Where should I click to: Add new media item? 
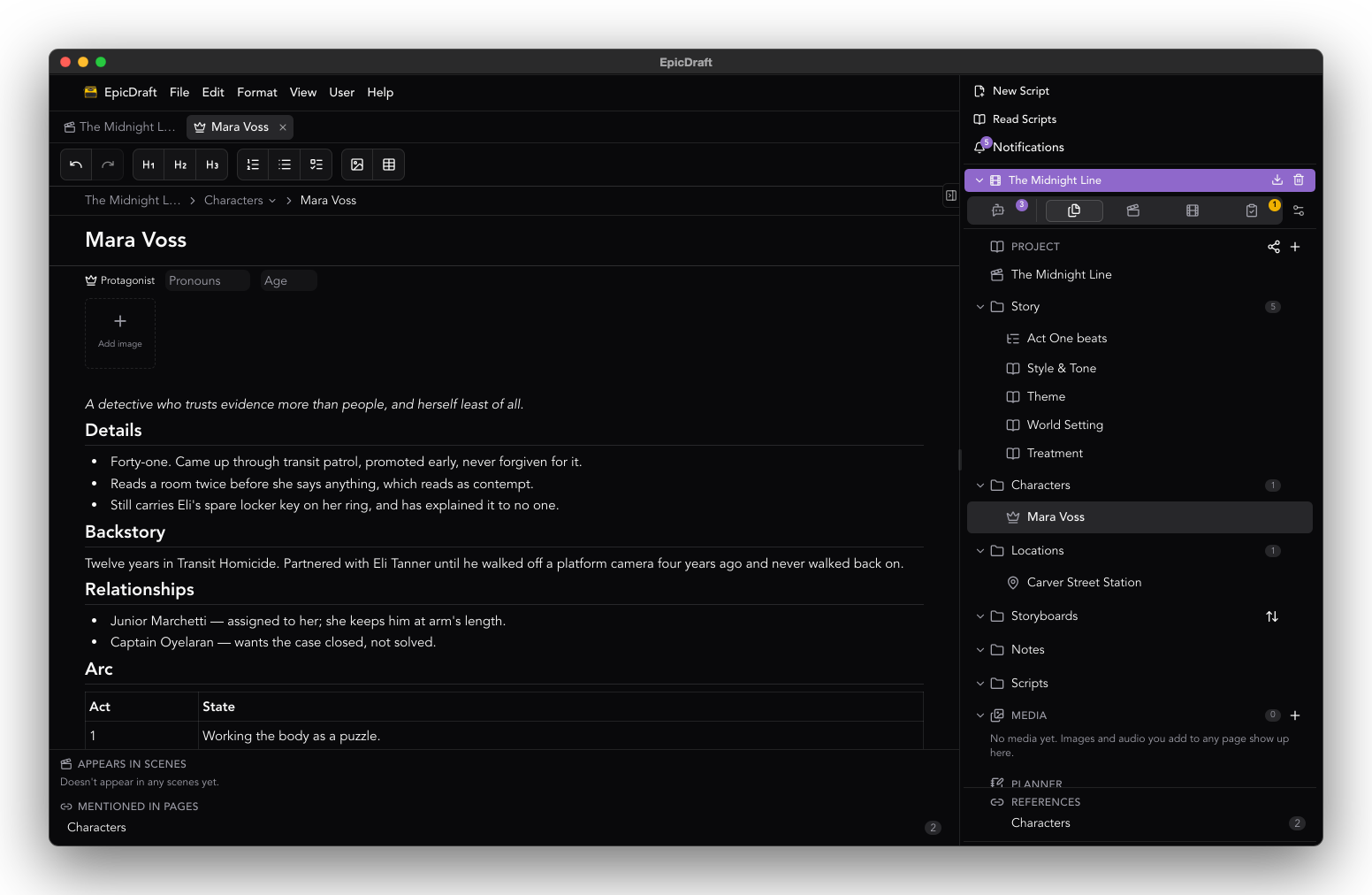pyautogui.click(x=1295, y=715)
